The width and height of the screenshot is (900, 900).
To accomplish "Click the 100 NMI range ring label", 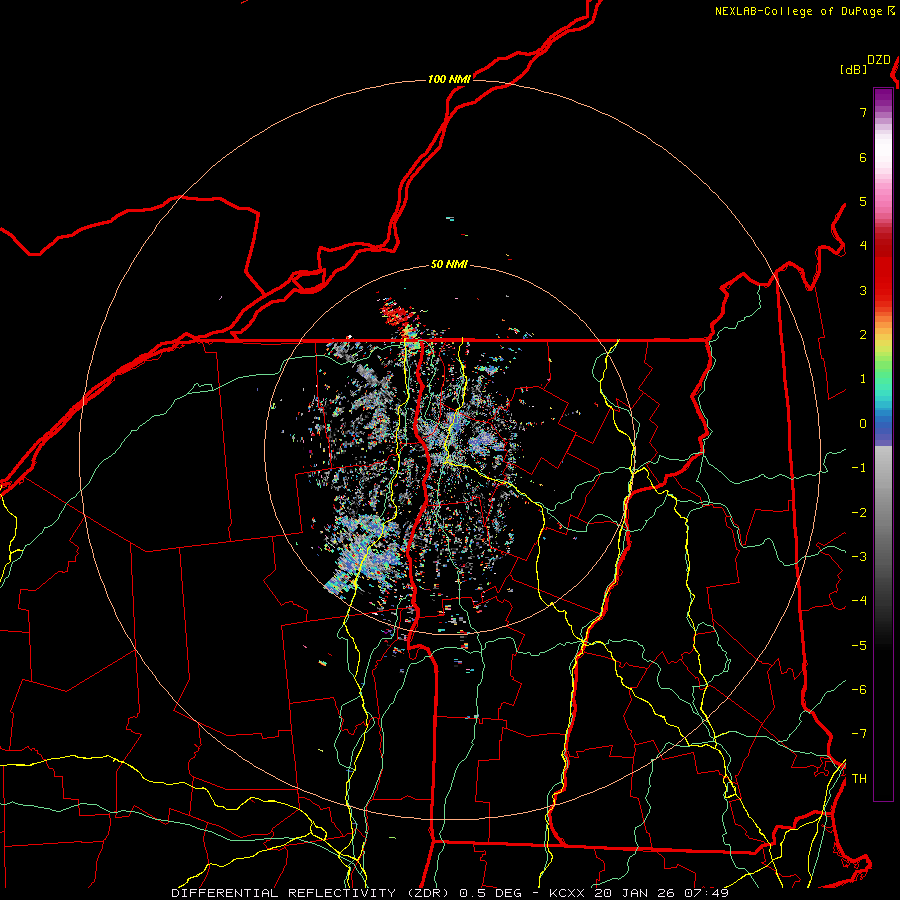I will click(x=449, y=79).
